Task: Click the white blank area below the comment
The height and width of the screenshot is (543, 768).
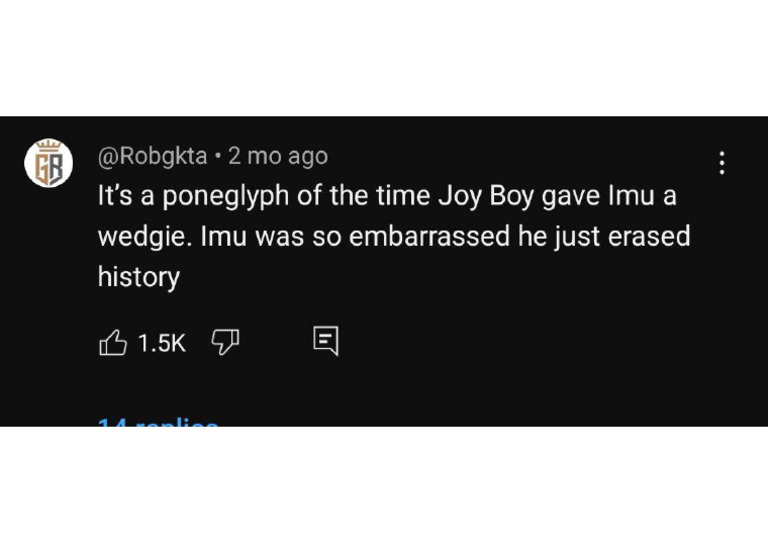Action: tap(384, 485)
